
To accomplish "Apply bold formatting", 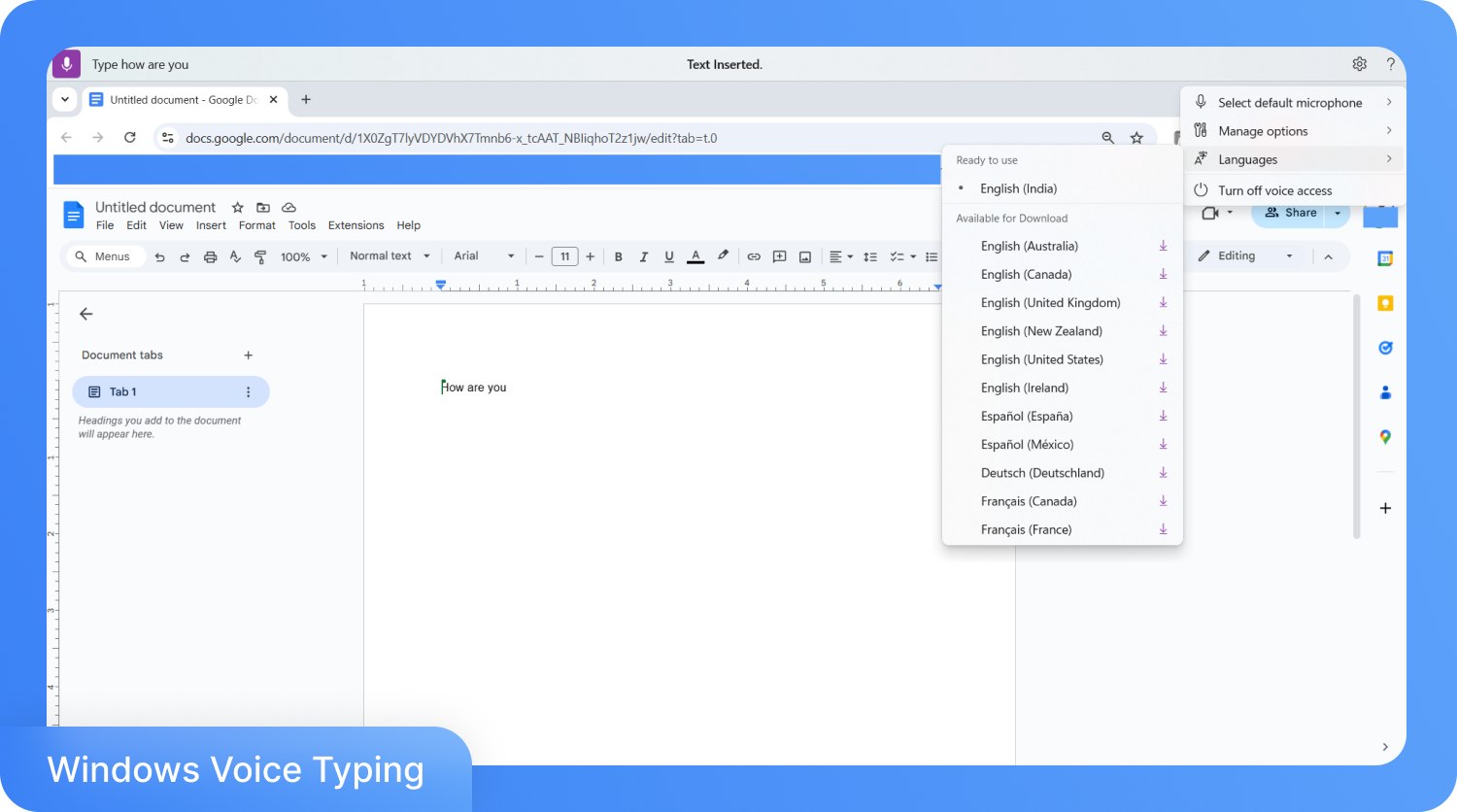I will [619, 255].
